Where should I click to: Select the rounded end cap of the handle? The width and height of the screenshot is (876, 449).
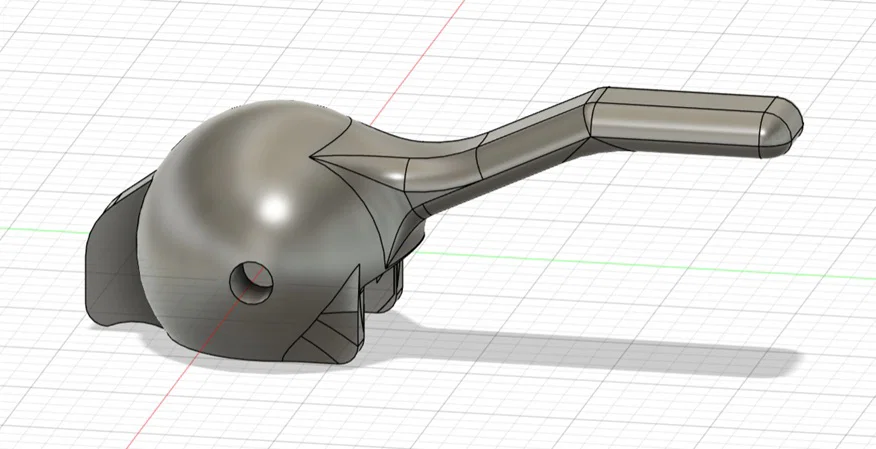tap(782, 127)
